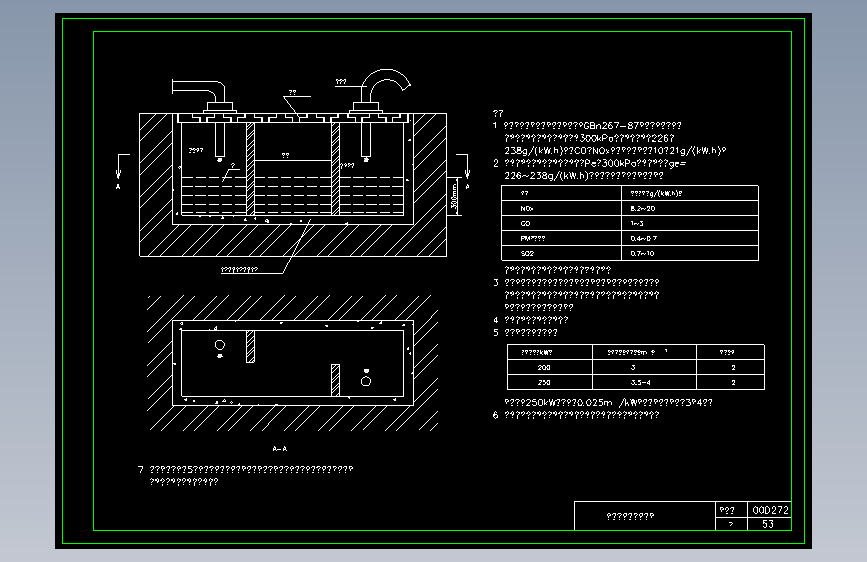Click the 8.2~20 value cell
Screen dimensions: 867x562
[690, 209]
